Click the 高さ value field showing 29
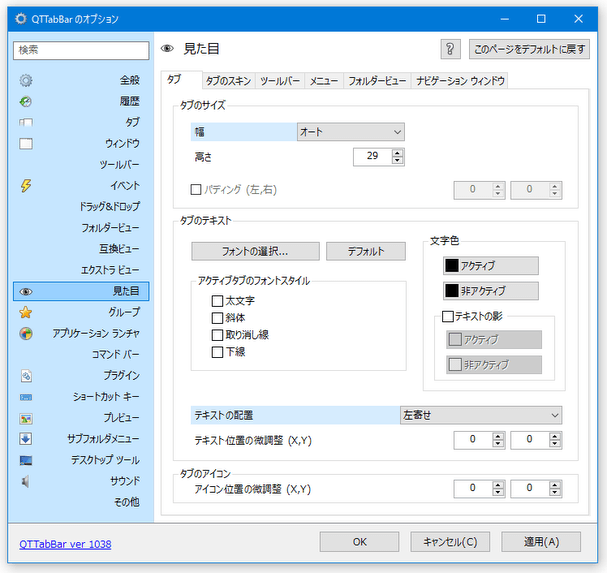This screenshot has height=573, width=607. coord(372,157)
